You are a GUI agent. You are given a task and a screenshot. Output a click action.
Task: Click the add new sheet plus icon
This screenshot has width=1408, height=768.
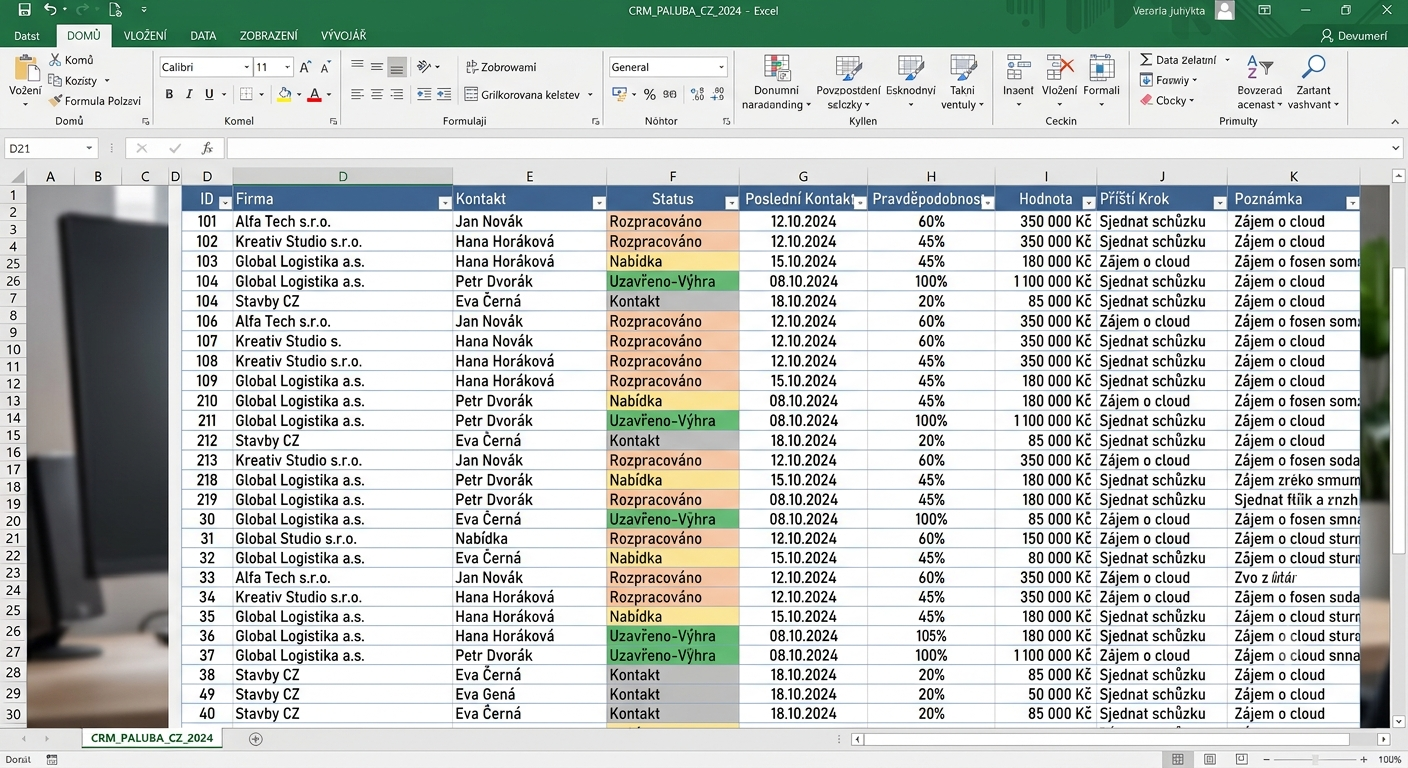coord(256,739)
